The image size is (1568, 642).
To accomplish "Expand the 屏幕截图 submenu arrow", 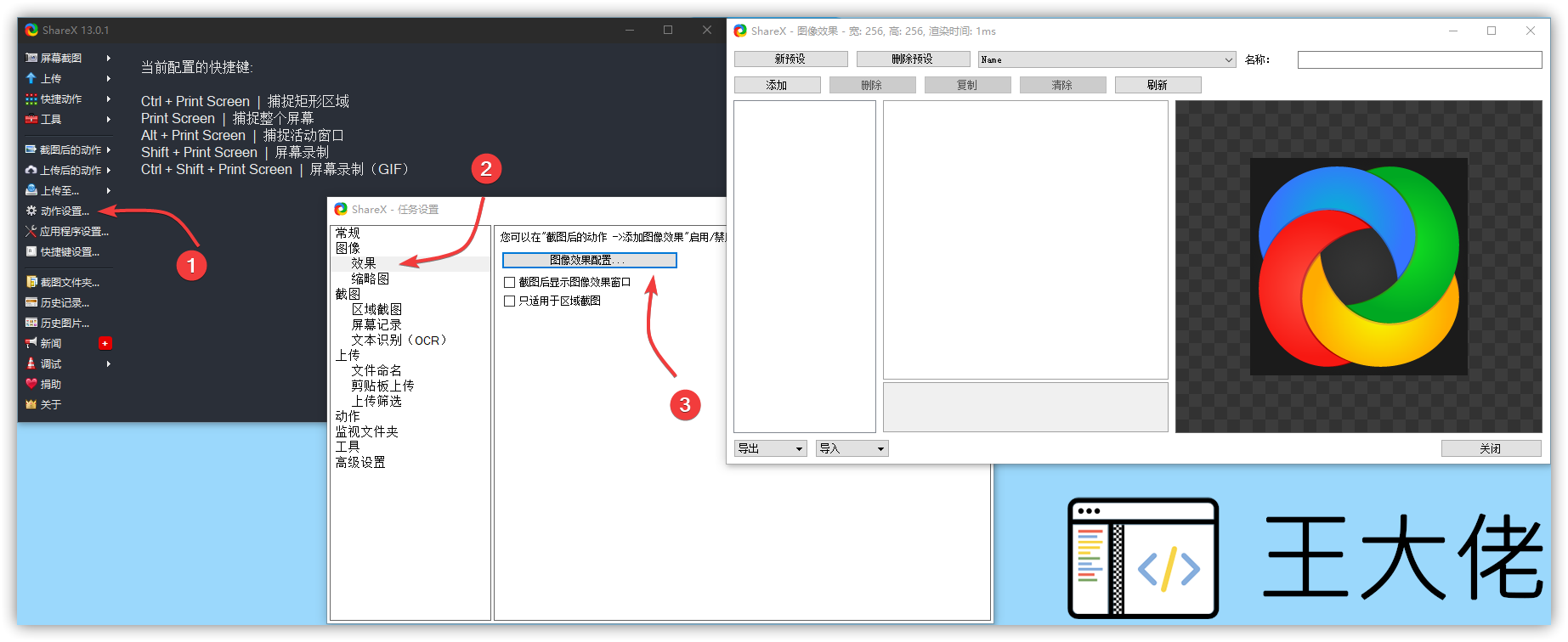I will [x=108, y=58].
